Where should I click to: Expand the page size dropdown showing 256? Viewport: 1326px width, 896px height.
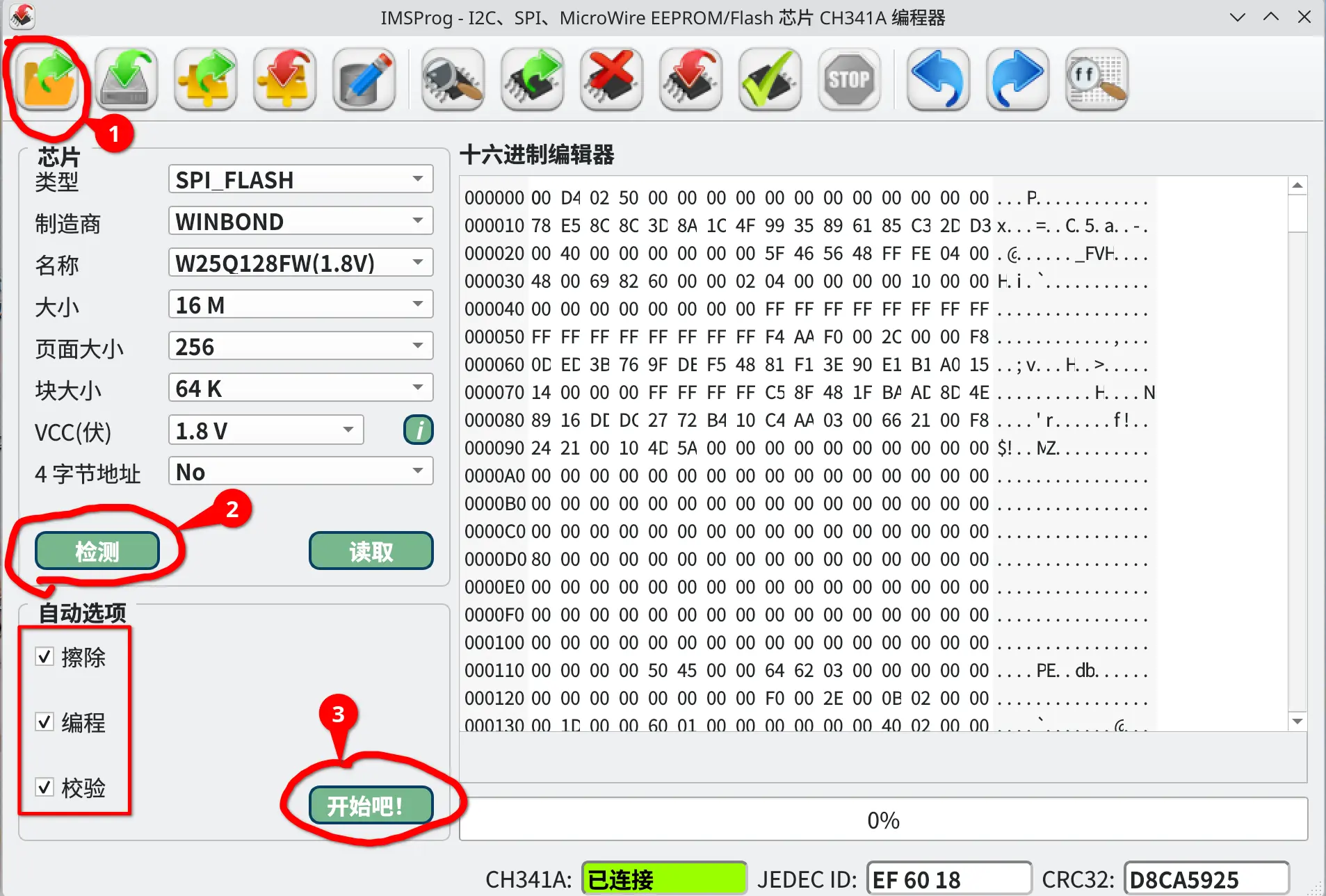click(x=300, y=346)
